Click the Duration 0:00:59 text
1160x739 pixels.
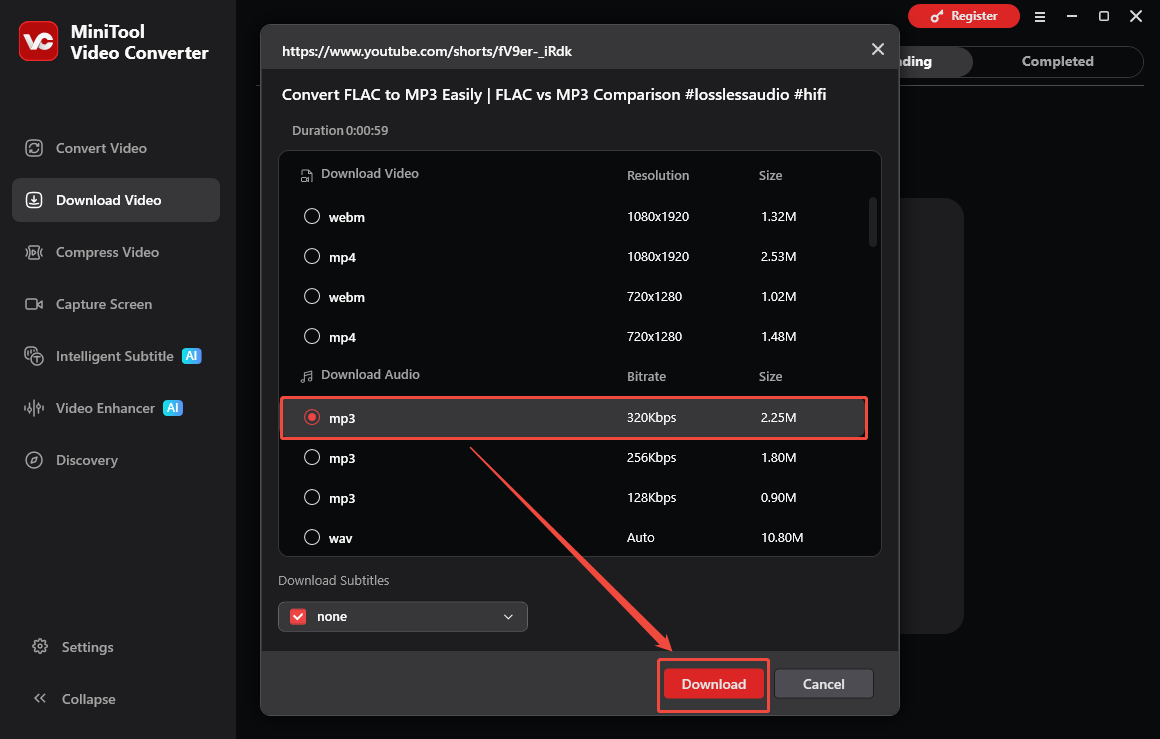pos(340,130)
